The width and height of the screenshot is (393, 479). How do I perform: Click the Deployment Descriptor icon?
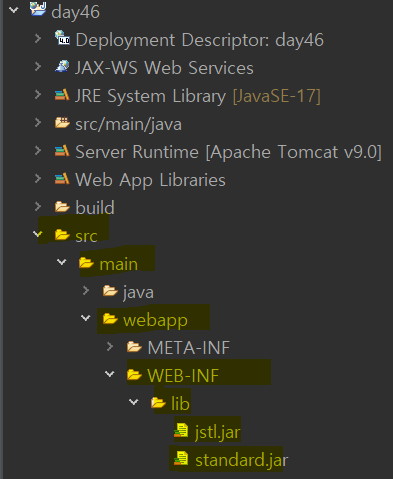tap(62, 37)
